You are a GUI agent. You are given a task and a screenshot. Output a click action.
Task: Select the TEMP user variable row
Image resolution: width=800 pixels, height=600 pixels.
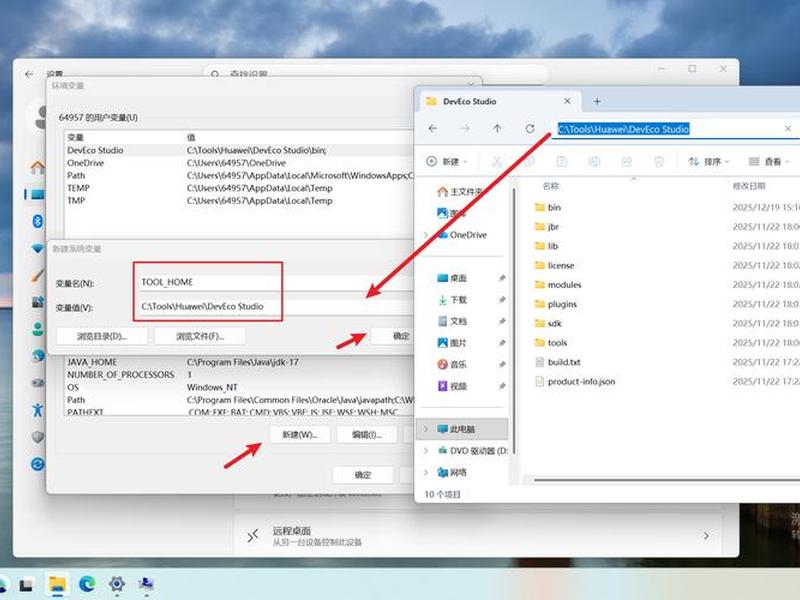tap(240, 188)
